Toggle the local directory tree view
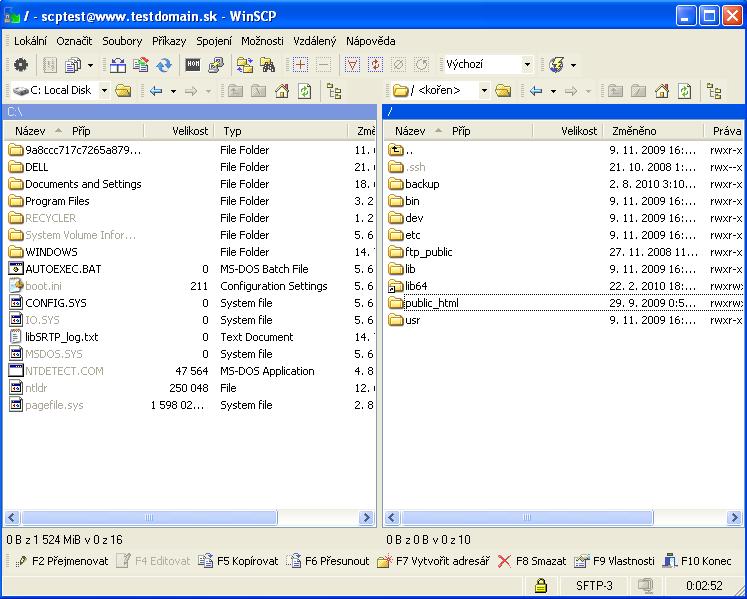The height and width of the screenshot is (599, 747). click(x=334, y=91)
